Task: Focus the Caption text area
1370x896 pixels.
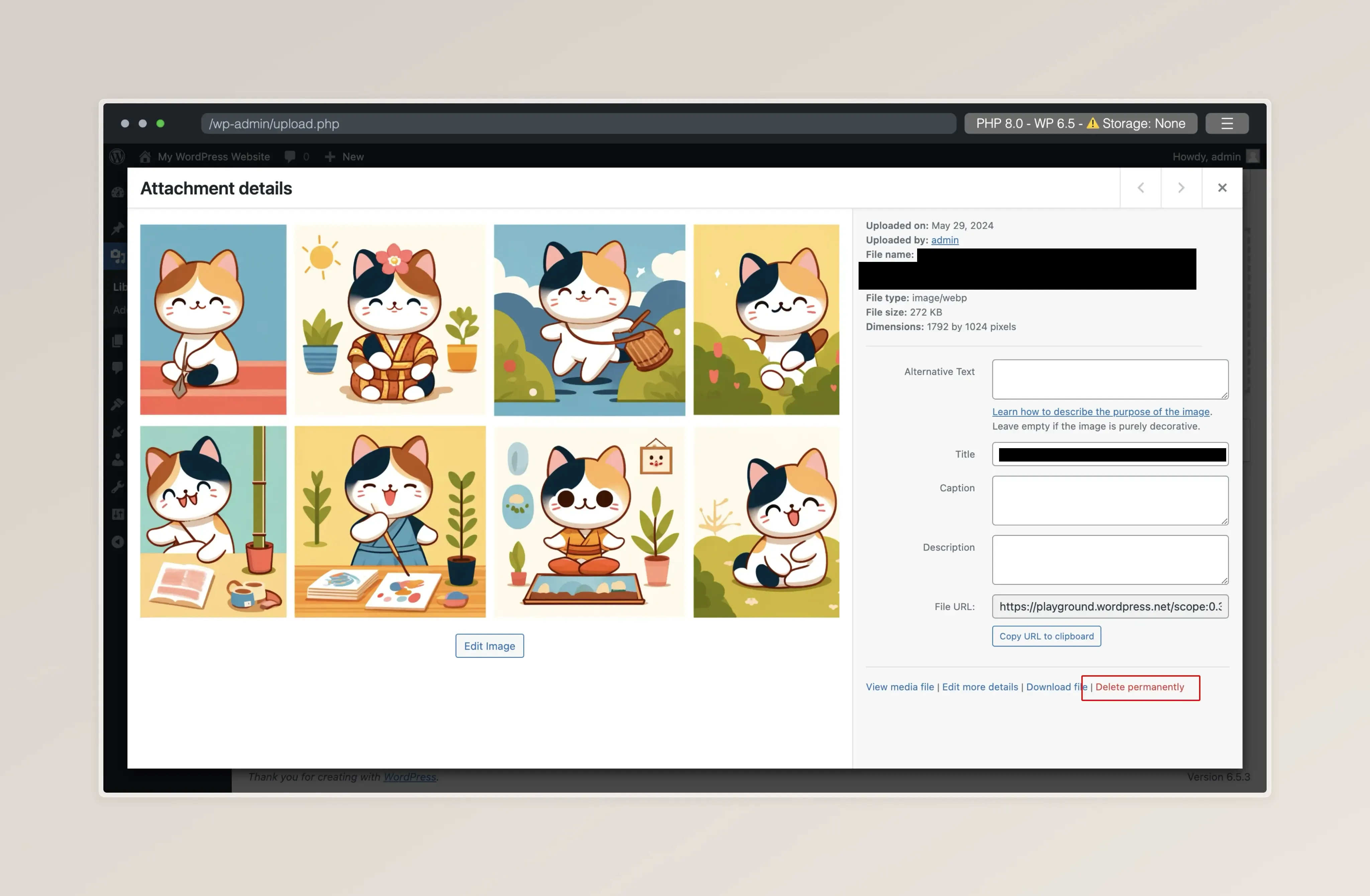Action: [x=1110, y=500]
